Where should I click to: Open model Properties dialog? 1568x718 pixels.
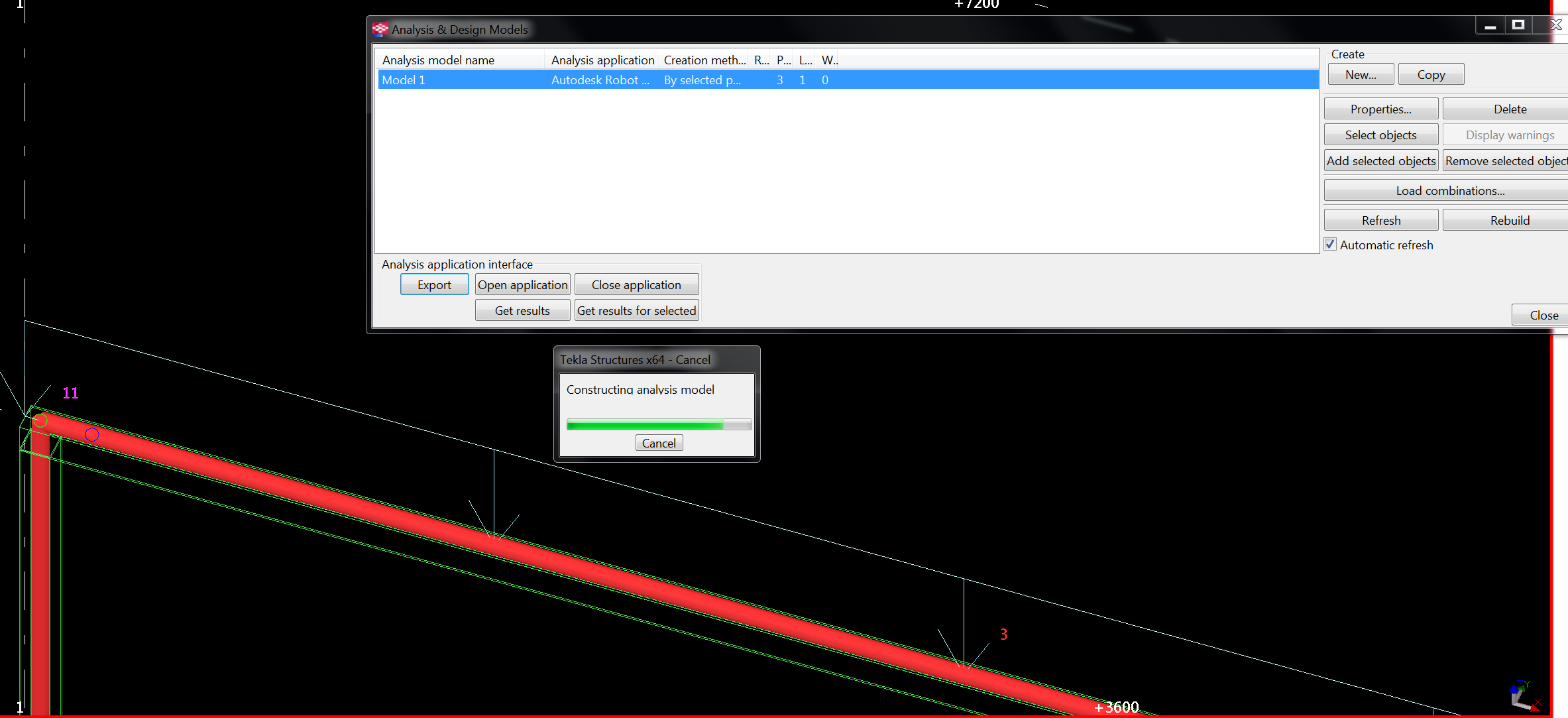(1380, 109)
